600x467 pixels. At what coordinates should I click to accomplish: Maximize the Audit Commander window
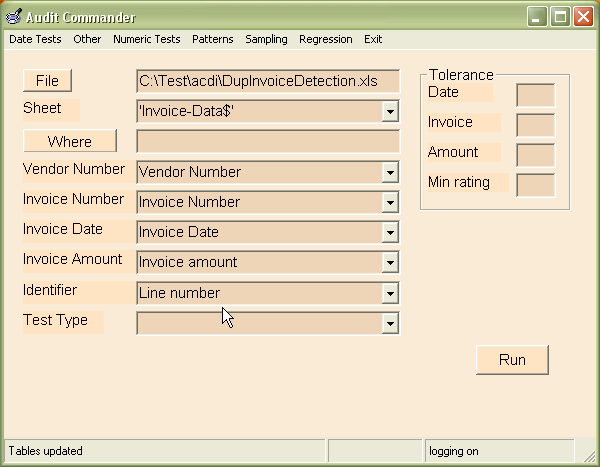560,16
